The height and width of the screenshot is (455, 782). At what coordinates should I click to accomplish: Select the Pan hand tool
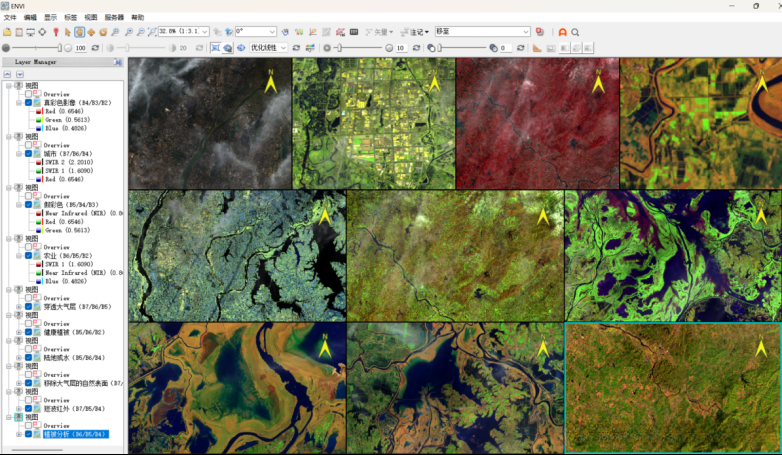pos(79,32)
